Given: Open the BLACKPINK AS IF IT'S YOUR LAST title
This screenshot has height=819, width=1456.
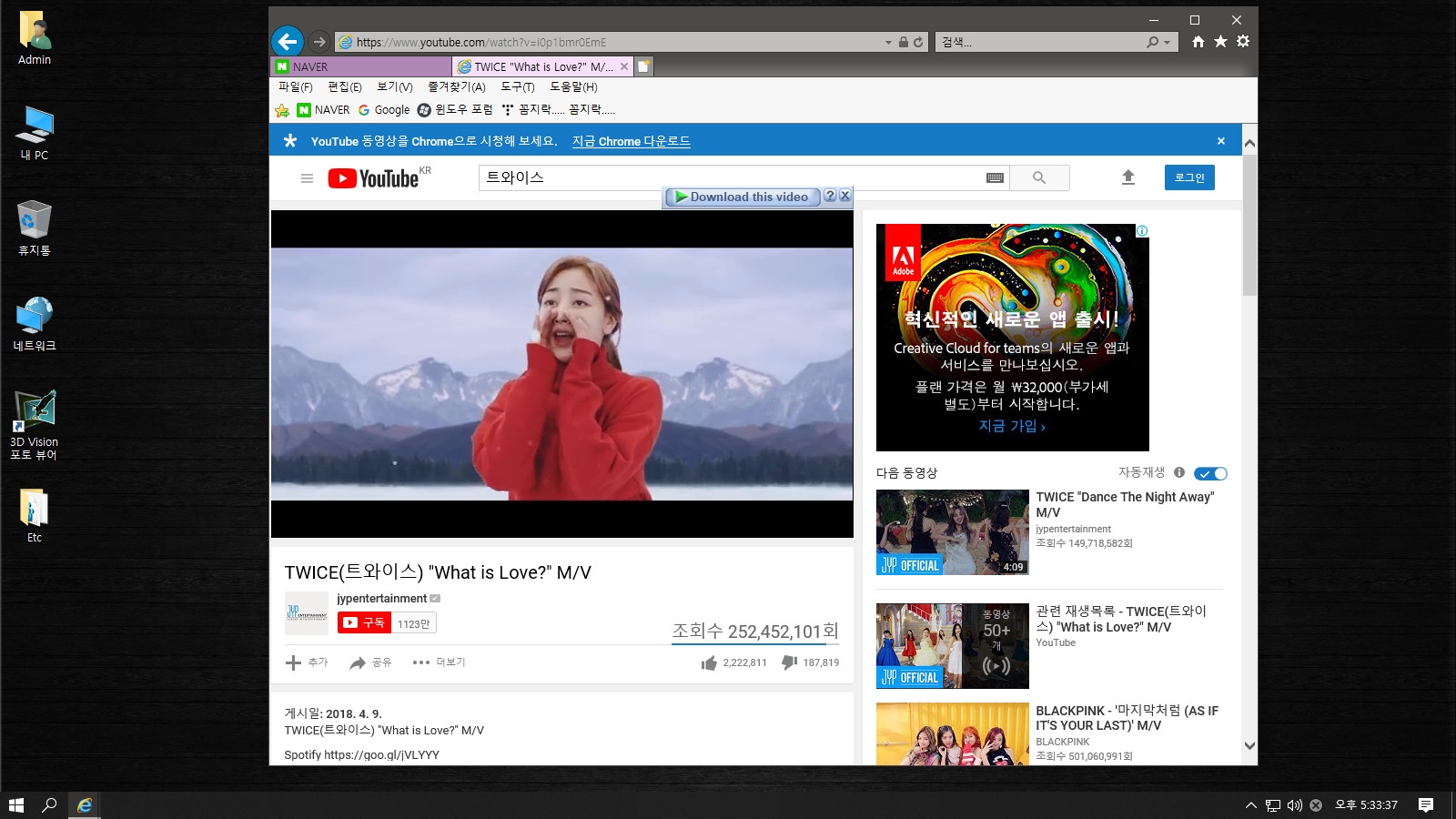Looking at the screenshot, I should pyautogui.click(x=1127, y=718).
